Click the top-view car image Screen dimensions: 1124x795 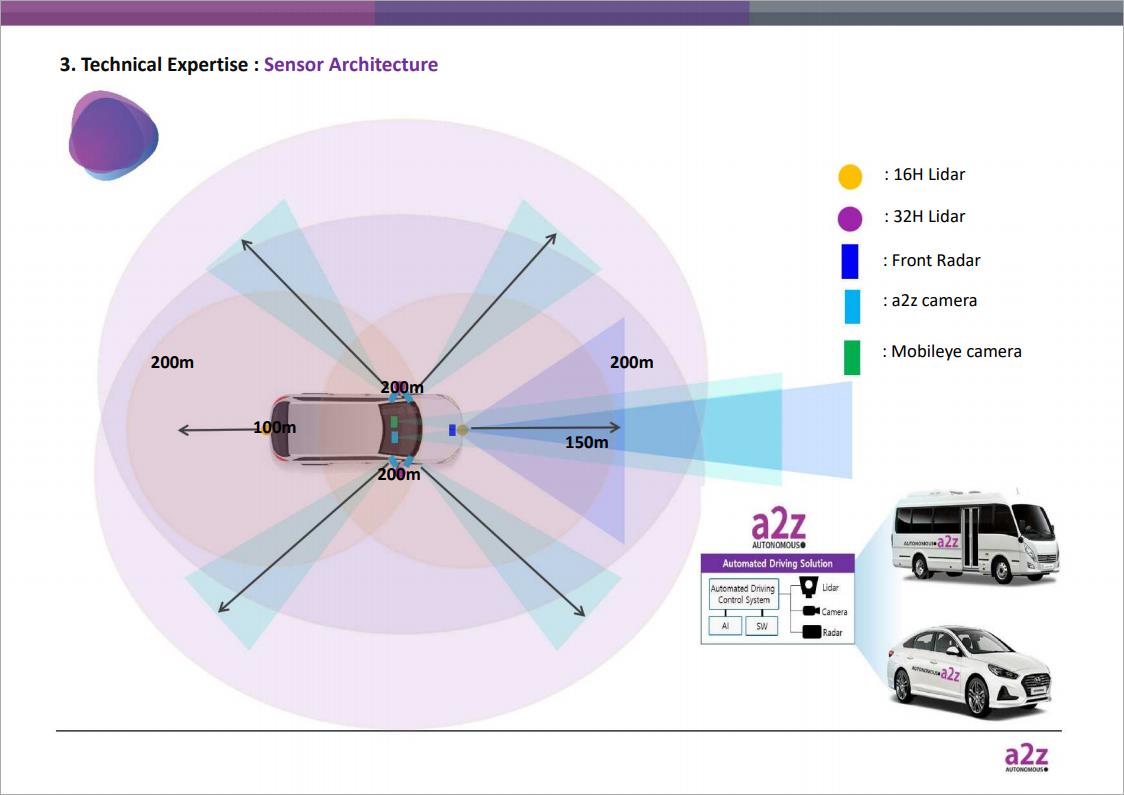366,429
